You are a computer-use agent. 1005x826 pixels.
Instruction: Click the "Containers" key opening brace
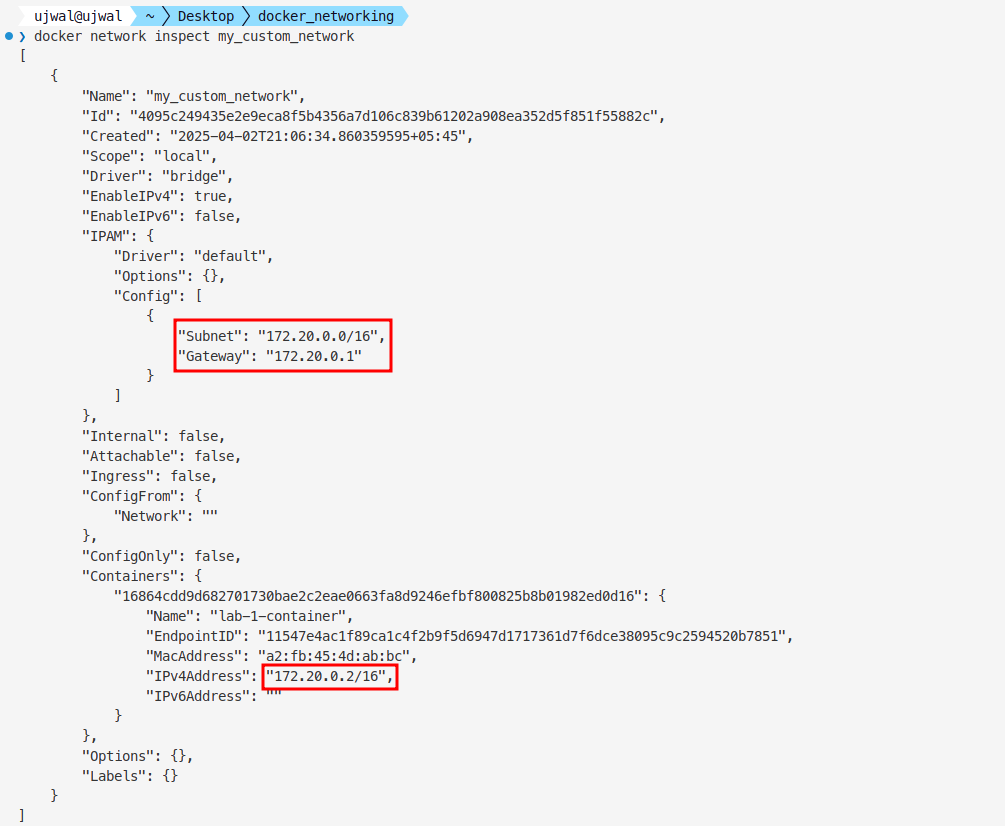tap(198, 576)
